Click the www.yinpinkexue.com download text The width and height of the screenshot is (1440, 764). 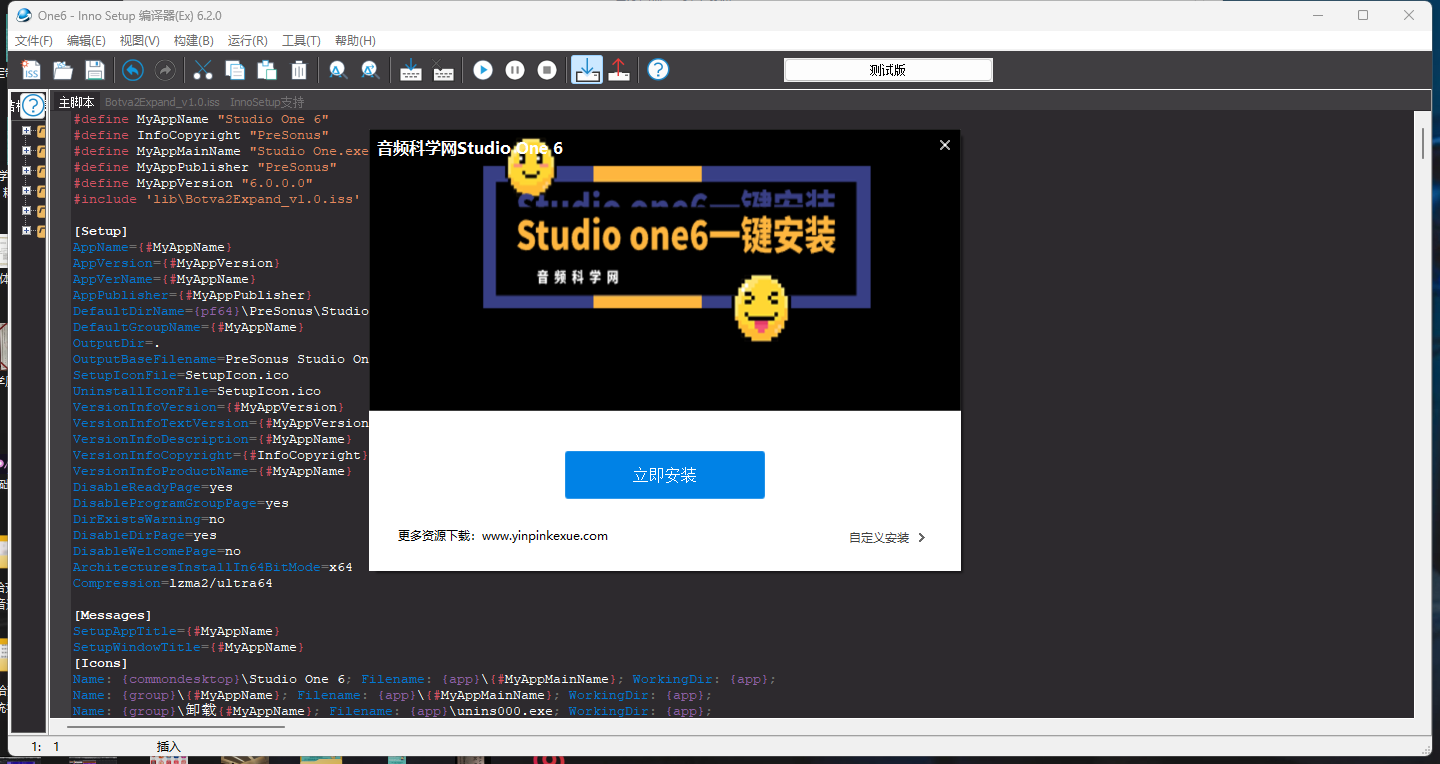(545, 536)
